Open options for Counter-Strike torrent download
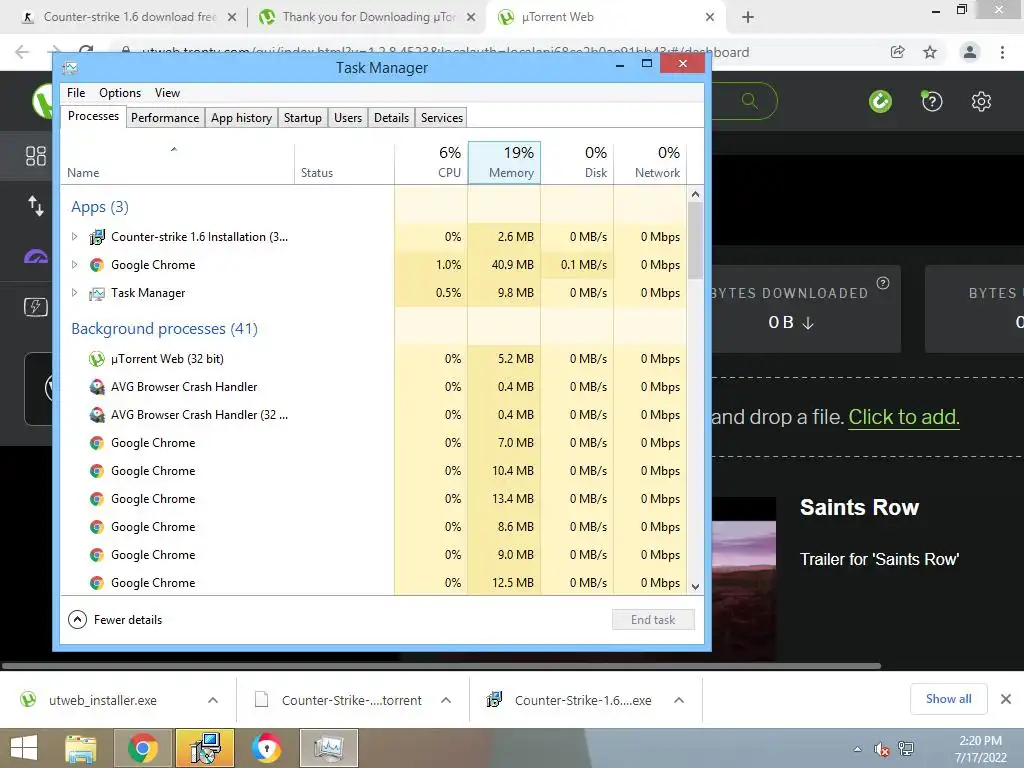Image resolution: width=1024 pixels, height=768 pixels. tap(446, 700)
